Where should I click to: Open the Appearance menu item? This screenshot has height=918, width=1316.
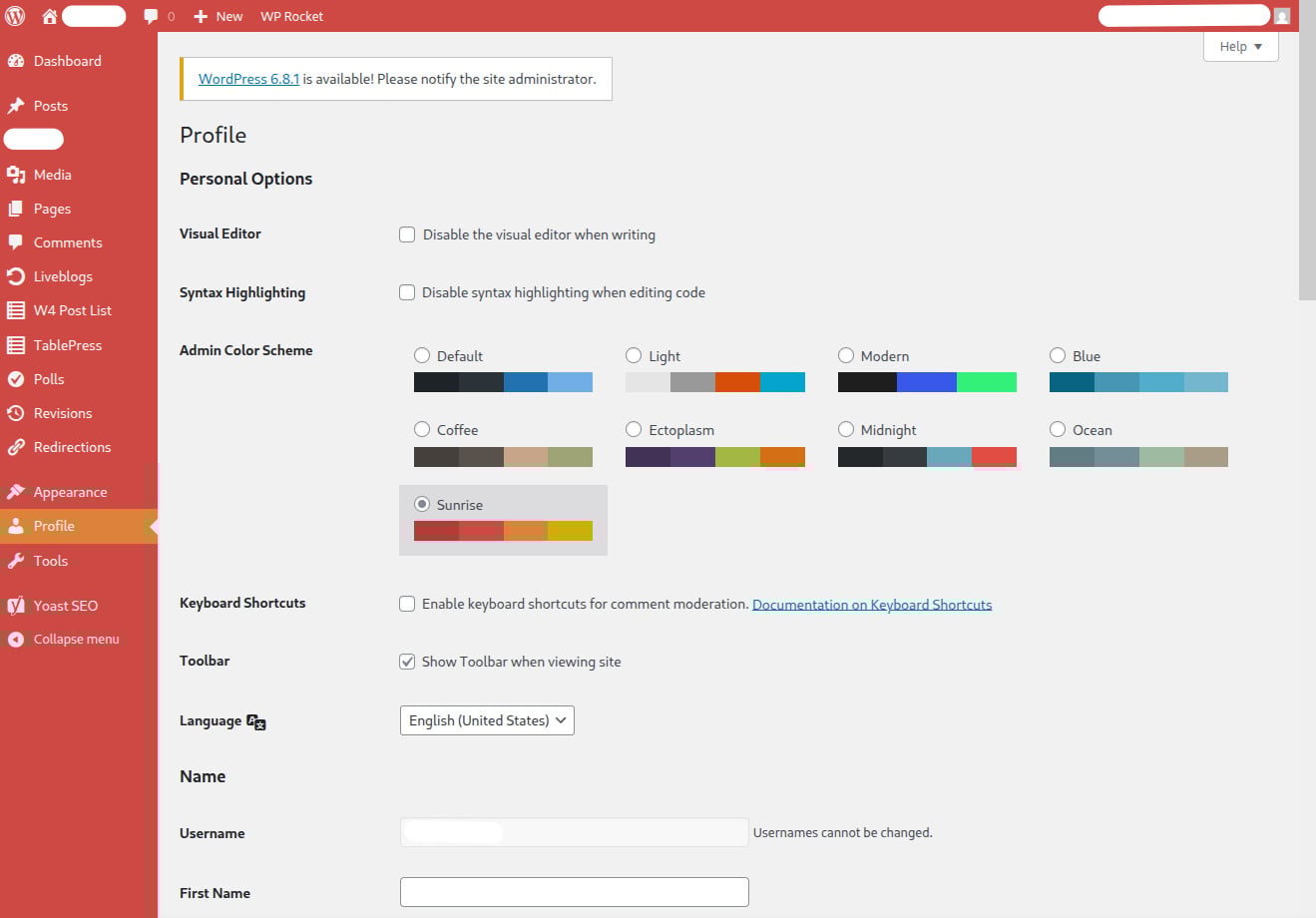click(70, 492)
